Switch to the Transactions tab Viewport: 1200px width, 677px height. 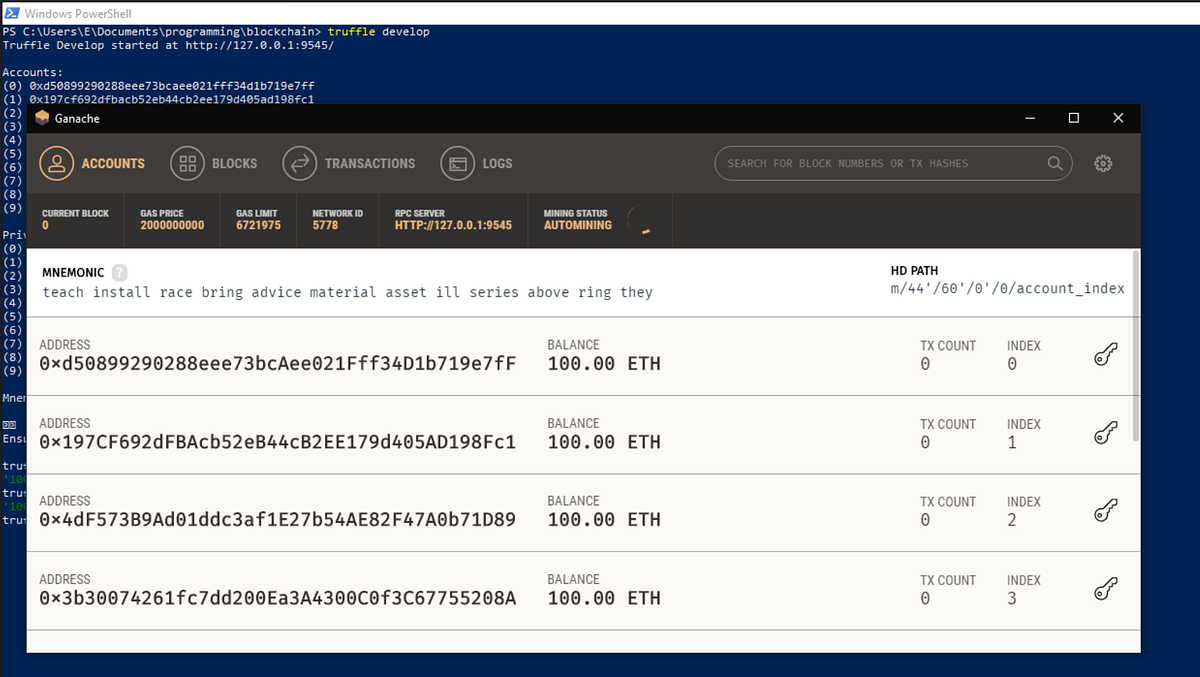click(300, 163)
